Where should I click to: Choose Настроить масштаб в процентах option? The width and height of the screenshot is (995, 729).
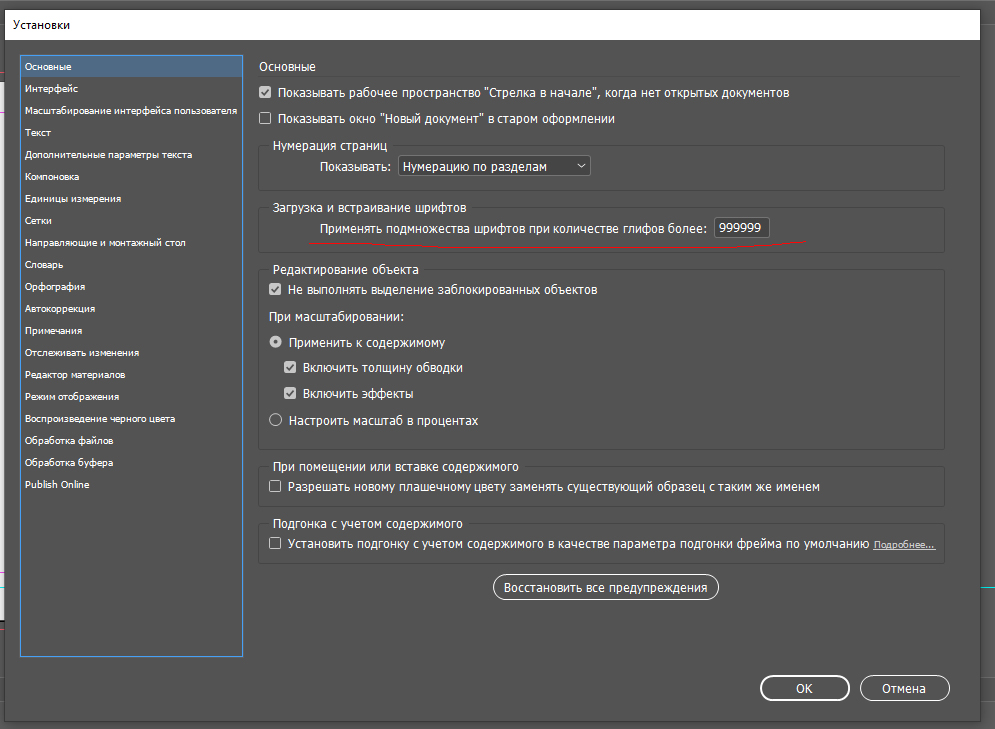pyautogui.click(x=275, y=420)
